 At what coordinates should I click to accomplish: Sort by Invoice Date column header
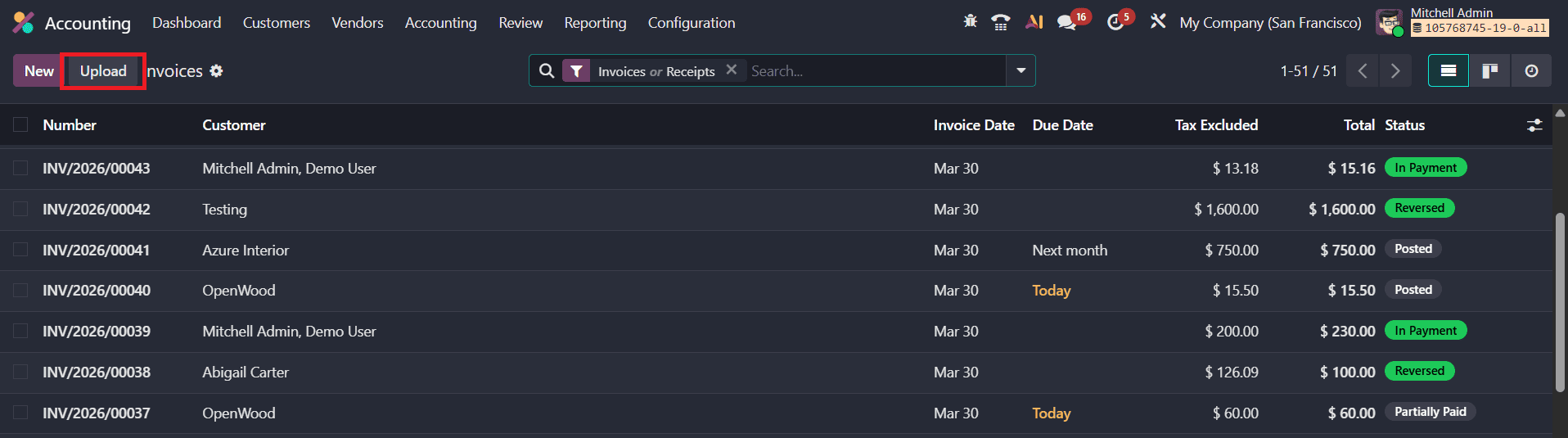(x=974, y=125)
